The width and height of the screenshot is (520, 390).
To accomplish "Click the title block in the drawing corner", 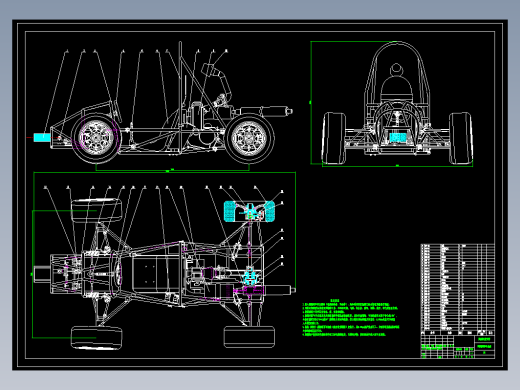I will coord(458,347).
